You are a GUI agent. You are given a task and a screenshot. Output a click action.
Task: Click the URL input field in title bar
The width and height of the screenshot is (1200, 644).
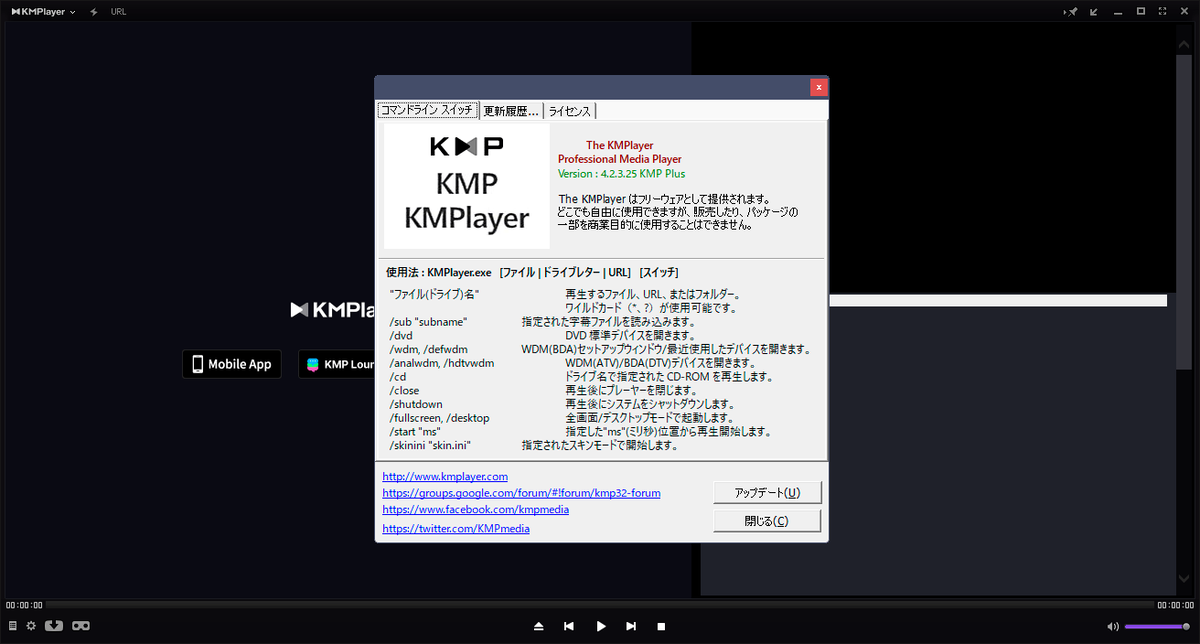click(118, 11)
